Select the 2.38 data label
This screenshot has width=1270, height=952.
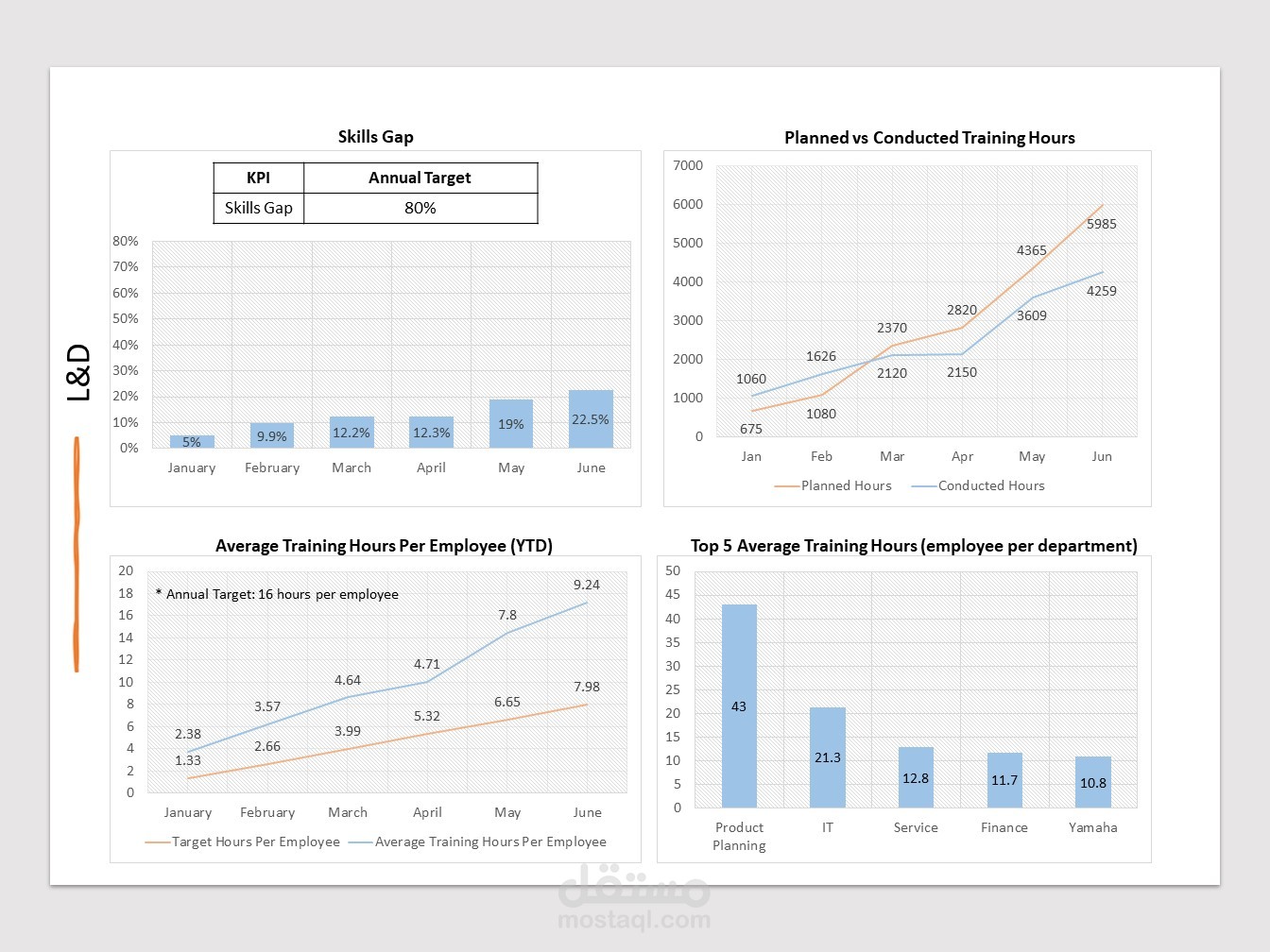(x=188, y=734)
